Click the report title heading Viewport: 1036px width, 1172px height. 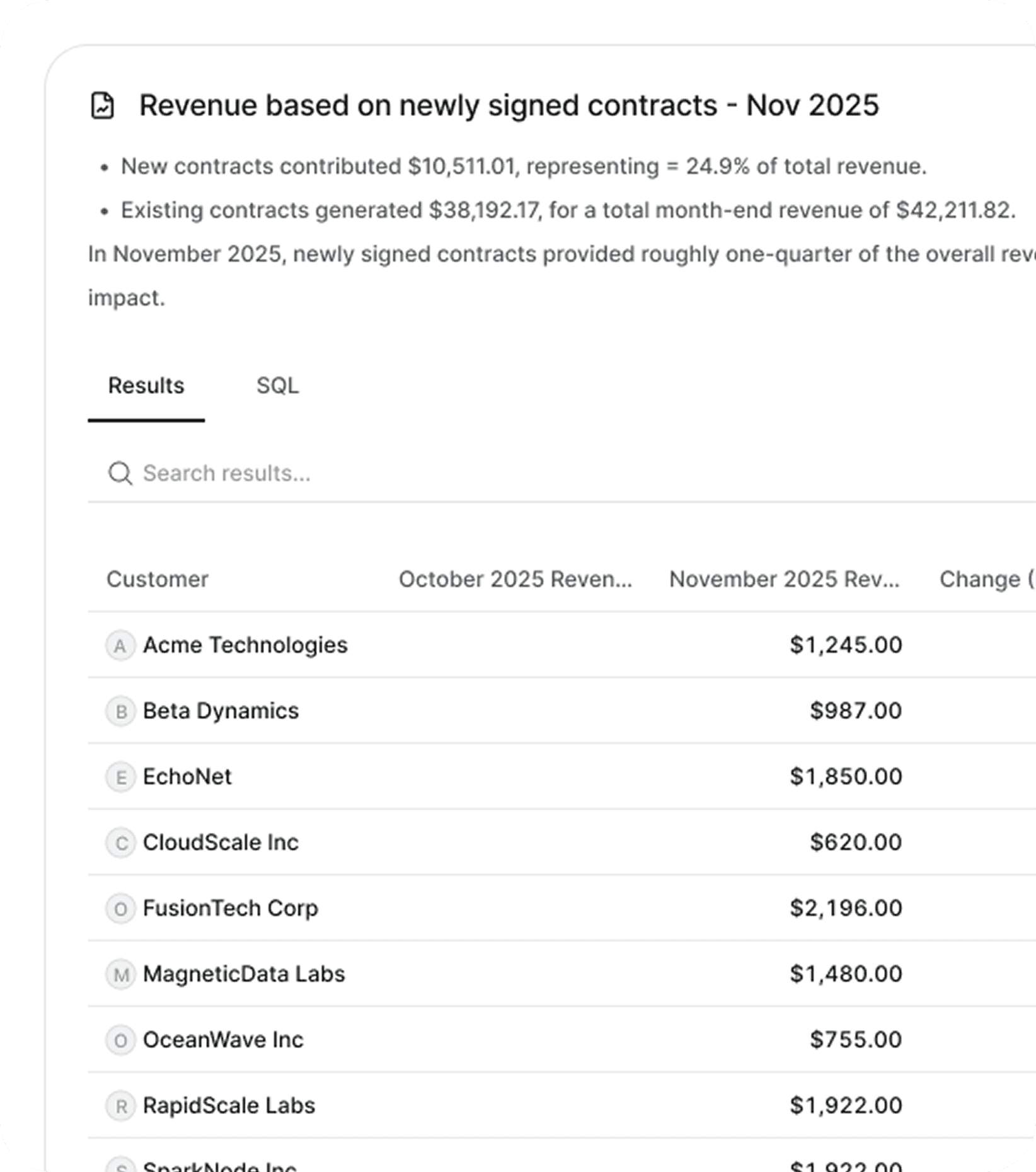coord(509,105)
